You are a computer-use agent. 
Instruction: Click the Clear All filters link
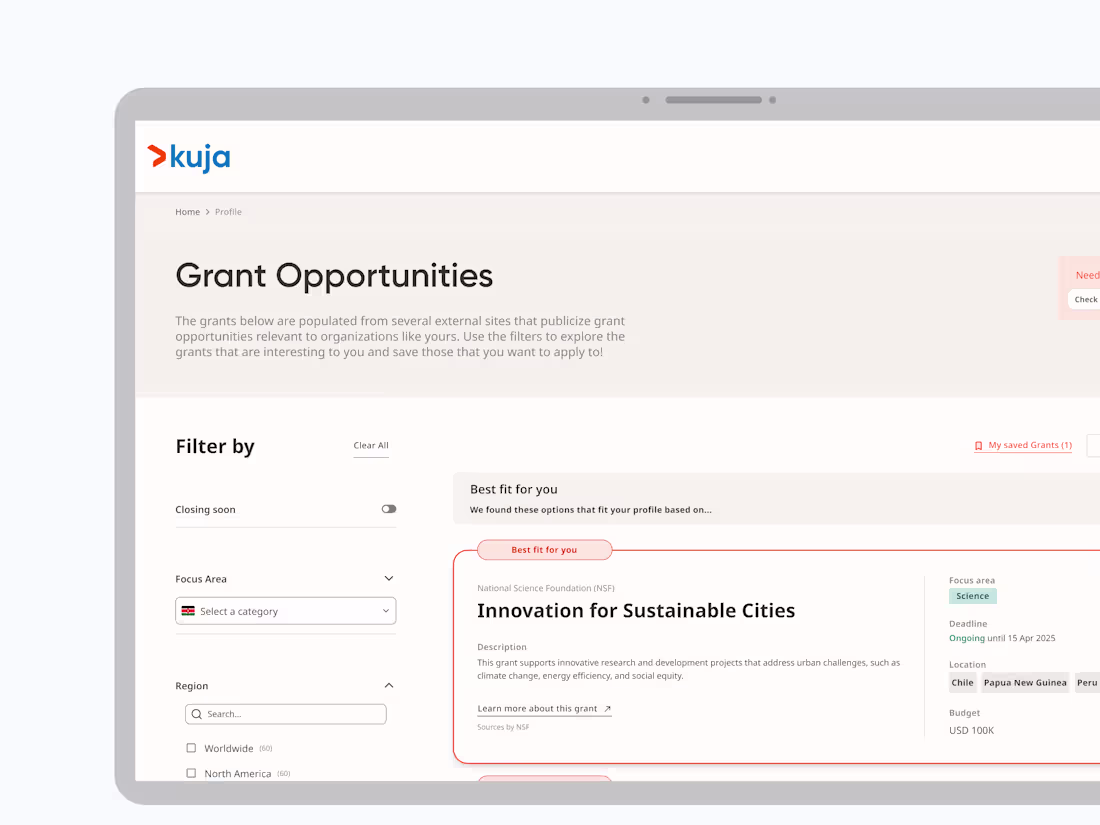click(x=370, y=445)
